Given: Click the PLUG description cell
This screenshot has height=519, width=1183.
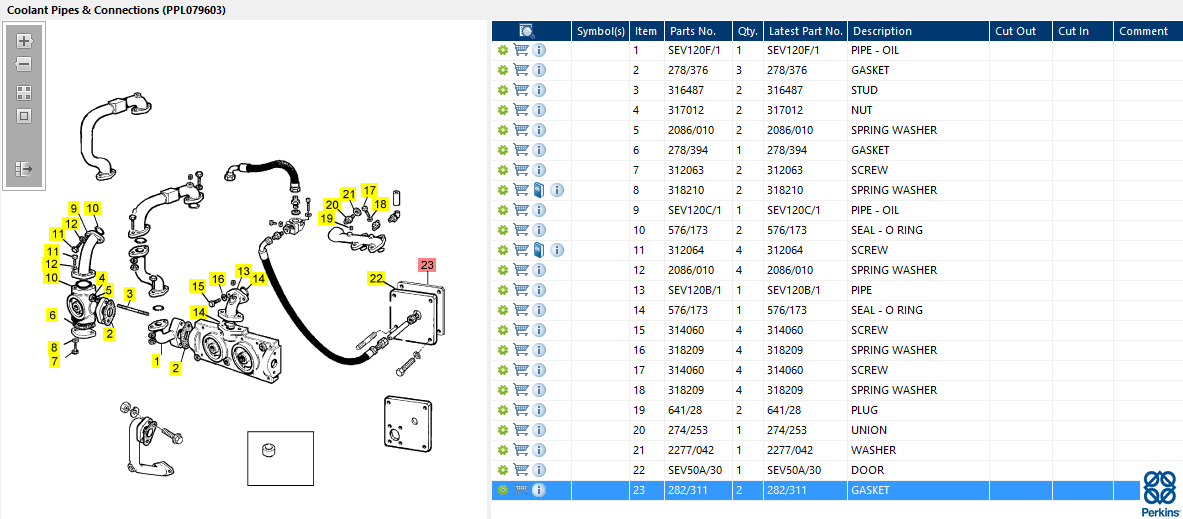Looking at the screenshot, I should 918,410.
